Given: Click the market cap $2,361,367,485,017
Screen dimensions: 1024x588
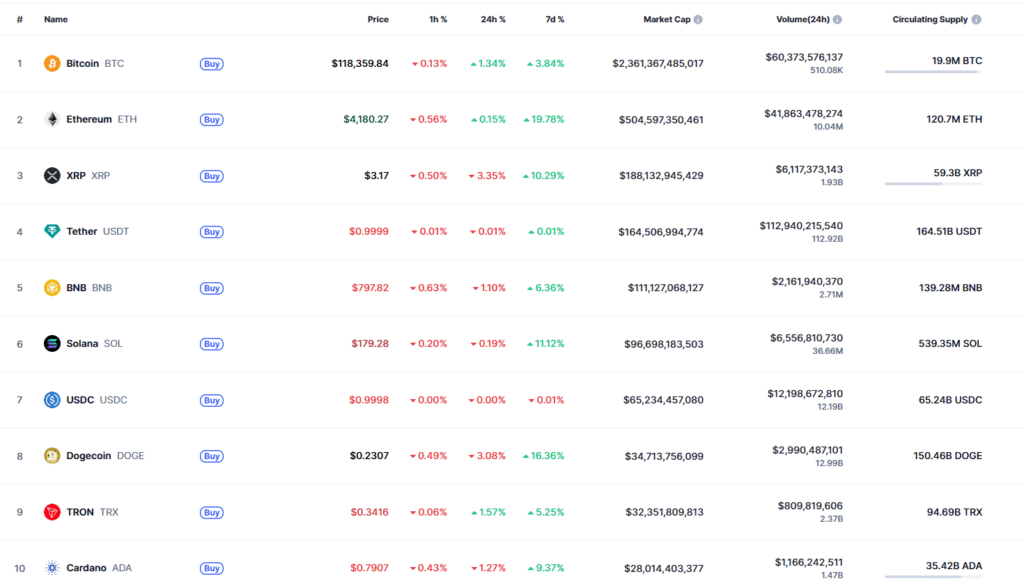Looking at the screenshot, I should [x=658, y=63].
